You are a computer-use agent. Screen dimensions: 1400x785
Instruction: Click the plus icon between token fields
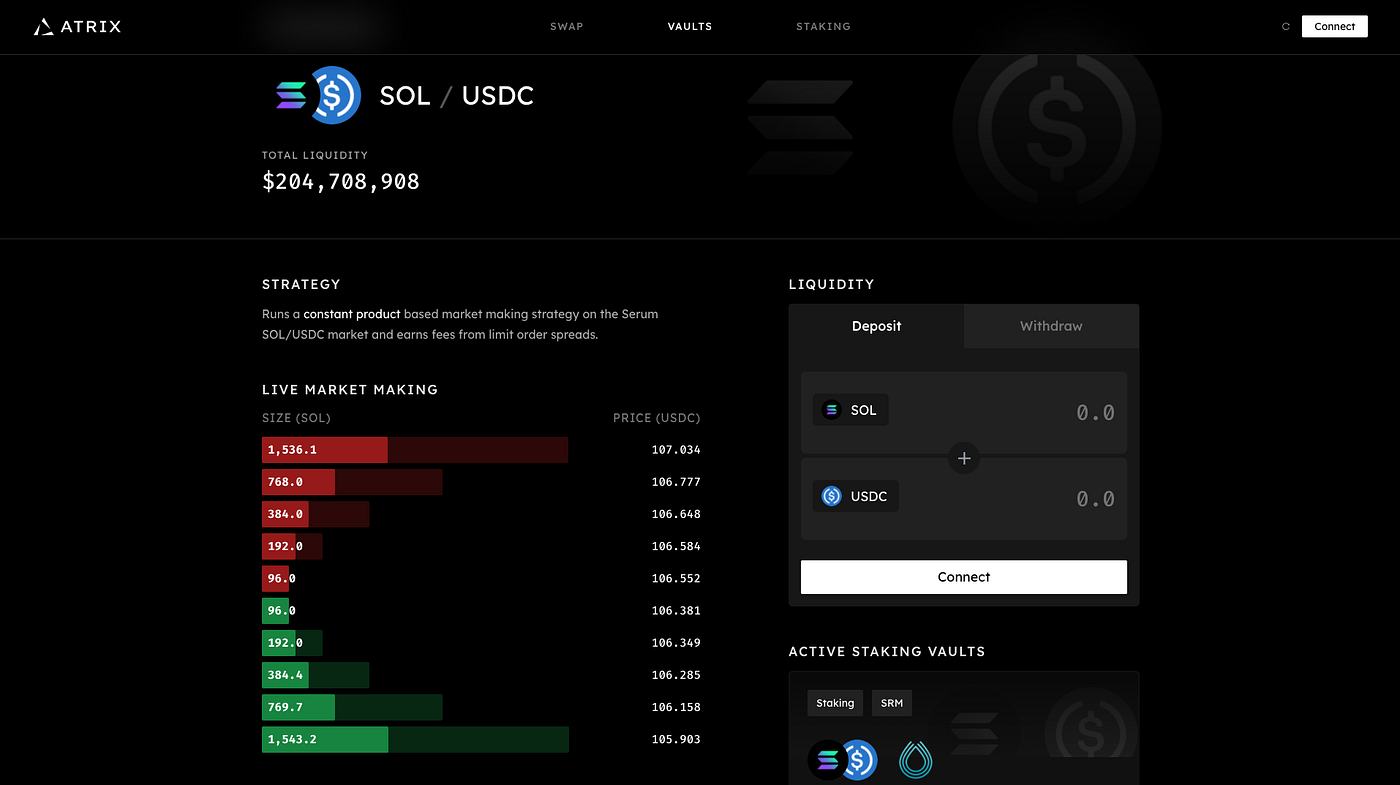point(964,458)
